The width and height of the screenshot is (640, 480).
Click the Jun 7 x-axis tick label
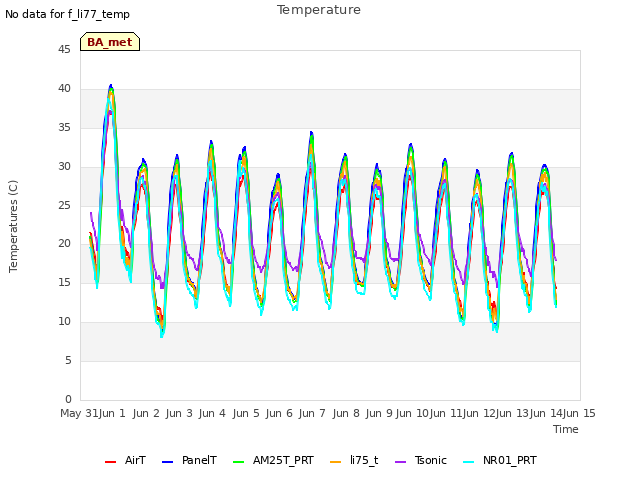coord(312,413)
